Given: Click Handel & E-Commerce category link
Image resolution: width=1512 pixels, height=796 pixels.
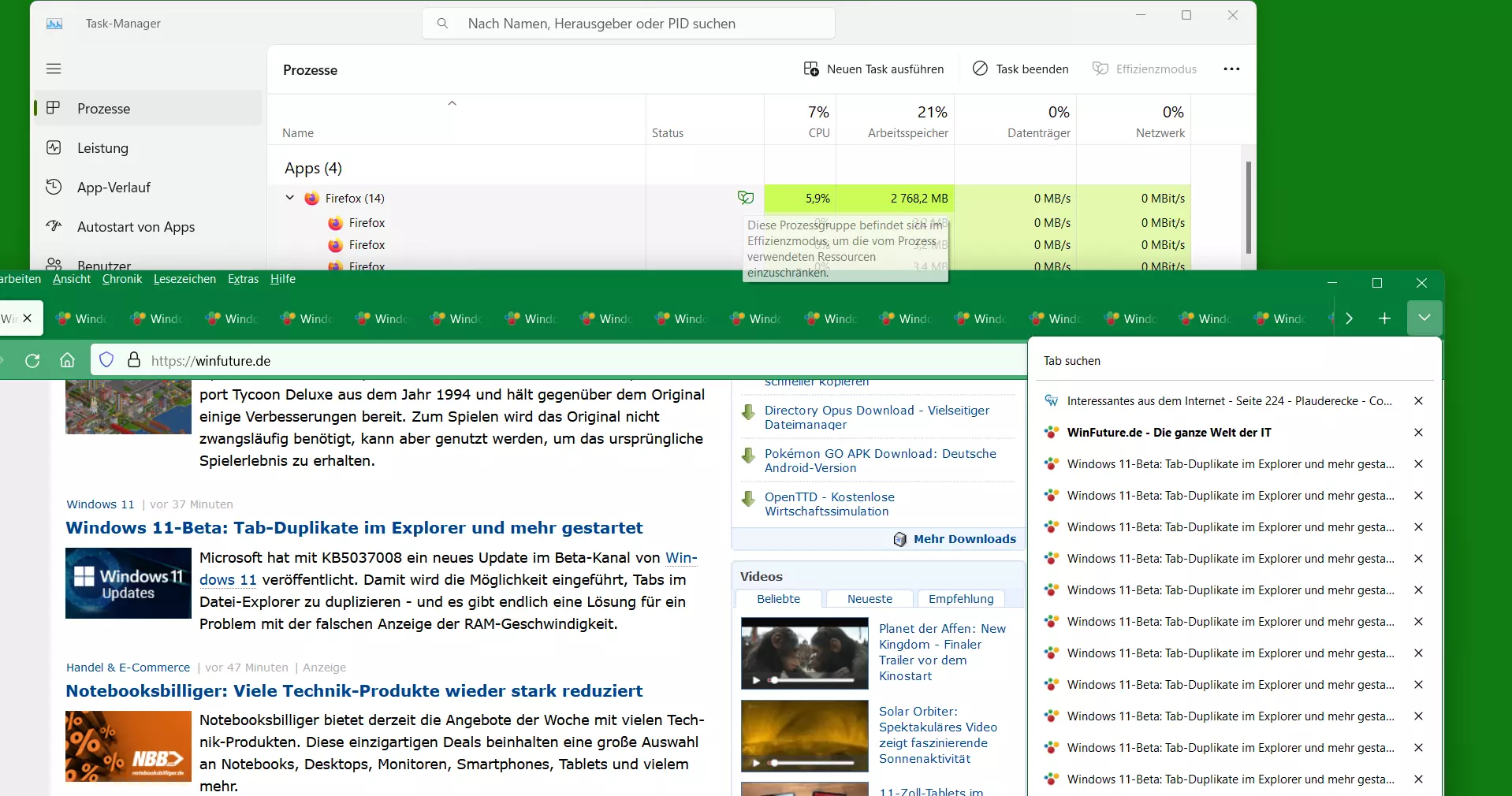Looking at the screenshot, I should click(x=128, y=668).
